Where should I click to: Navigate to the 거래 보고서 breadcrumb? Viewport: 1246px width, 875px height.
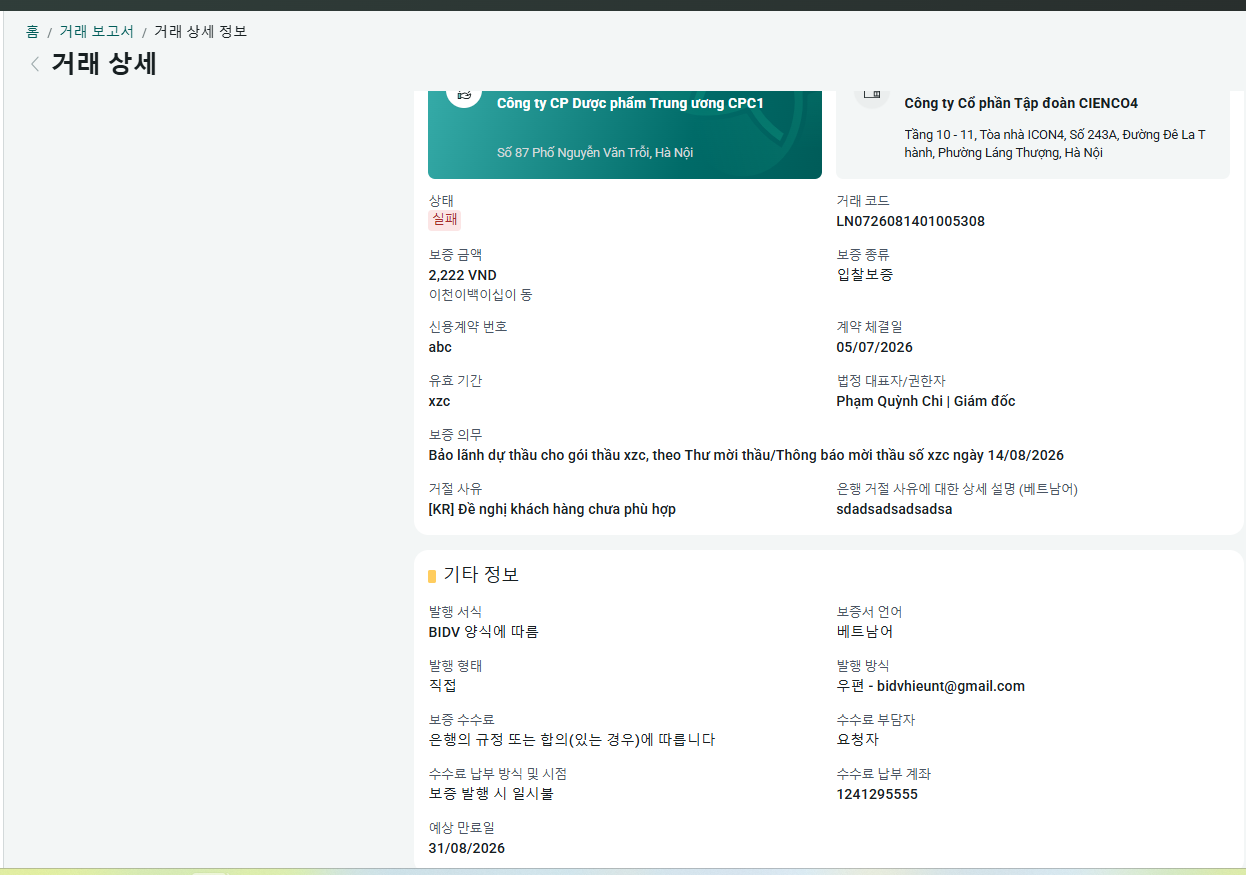click(96, 32)
